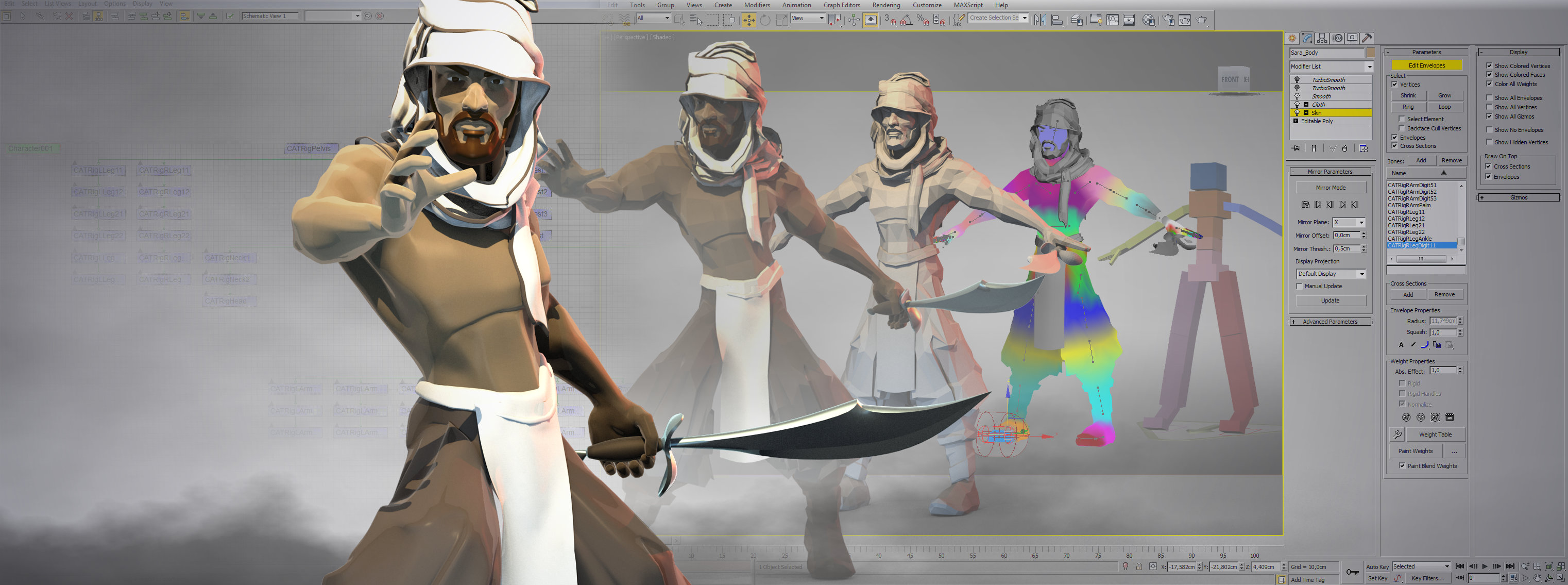Image resolution: width=1568 pixels, height=585 pixels.
Task: Toggle the Percent Snap icon
Action: coord(923,20)
